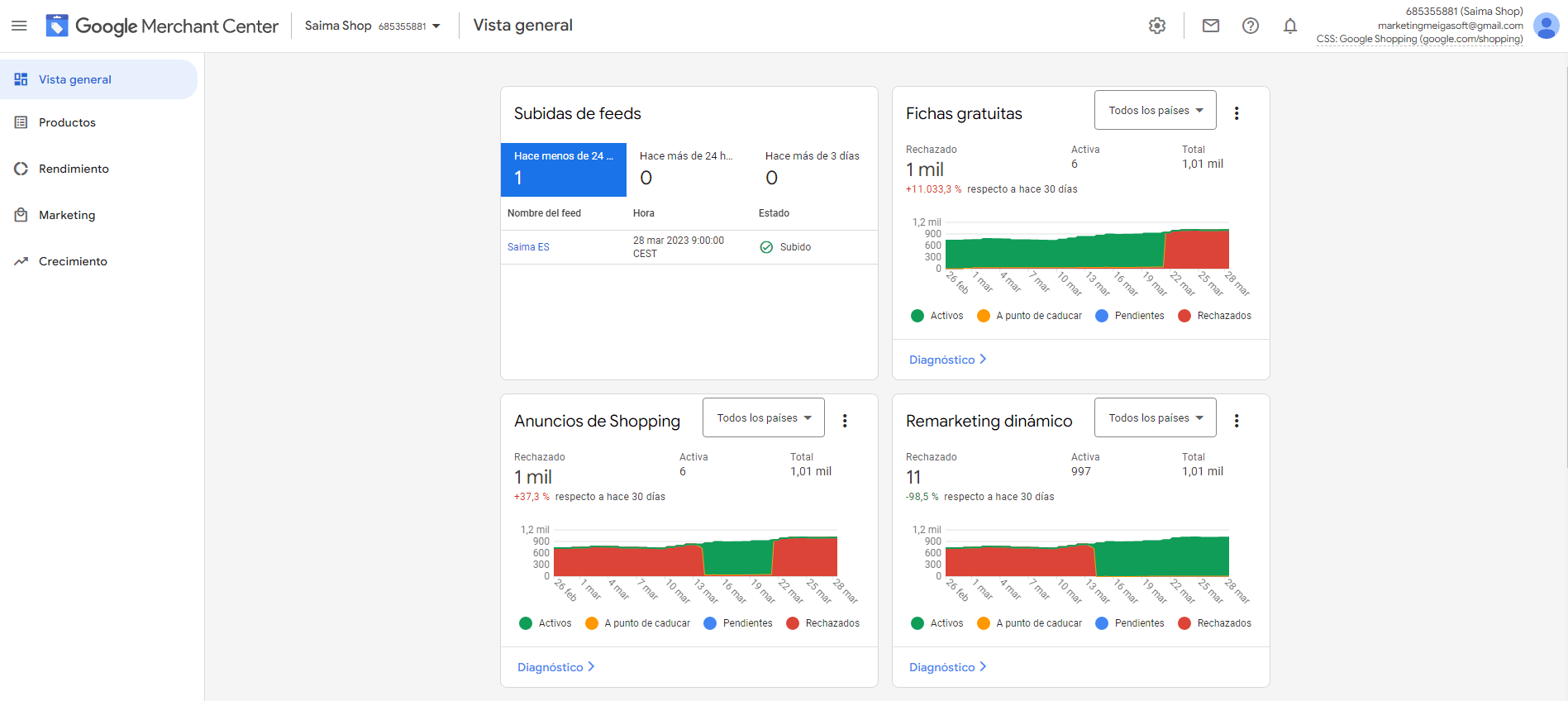This screenshot has width=1568, height=701.
Task: Open Crecimiento in the sidebar
Action: click(98, 261)
